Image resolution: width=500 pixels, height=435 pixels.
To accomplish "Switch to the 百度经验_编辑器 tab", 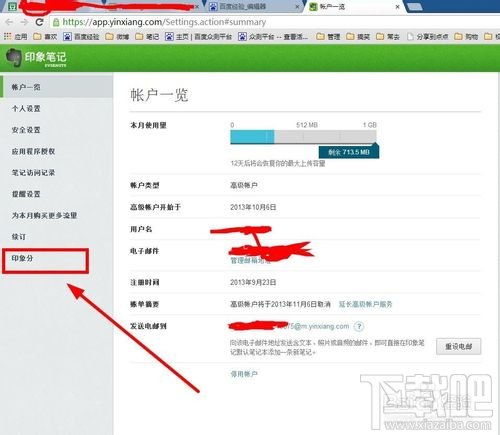I will (253, 7).
